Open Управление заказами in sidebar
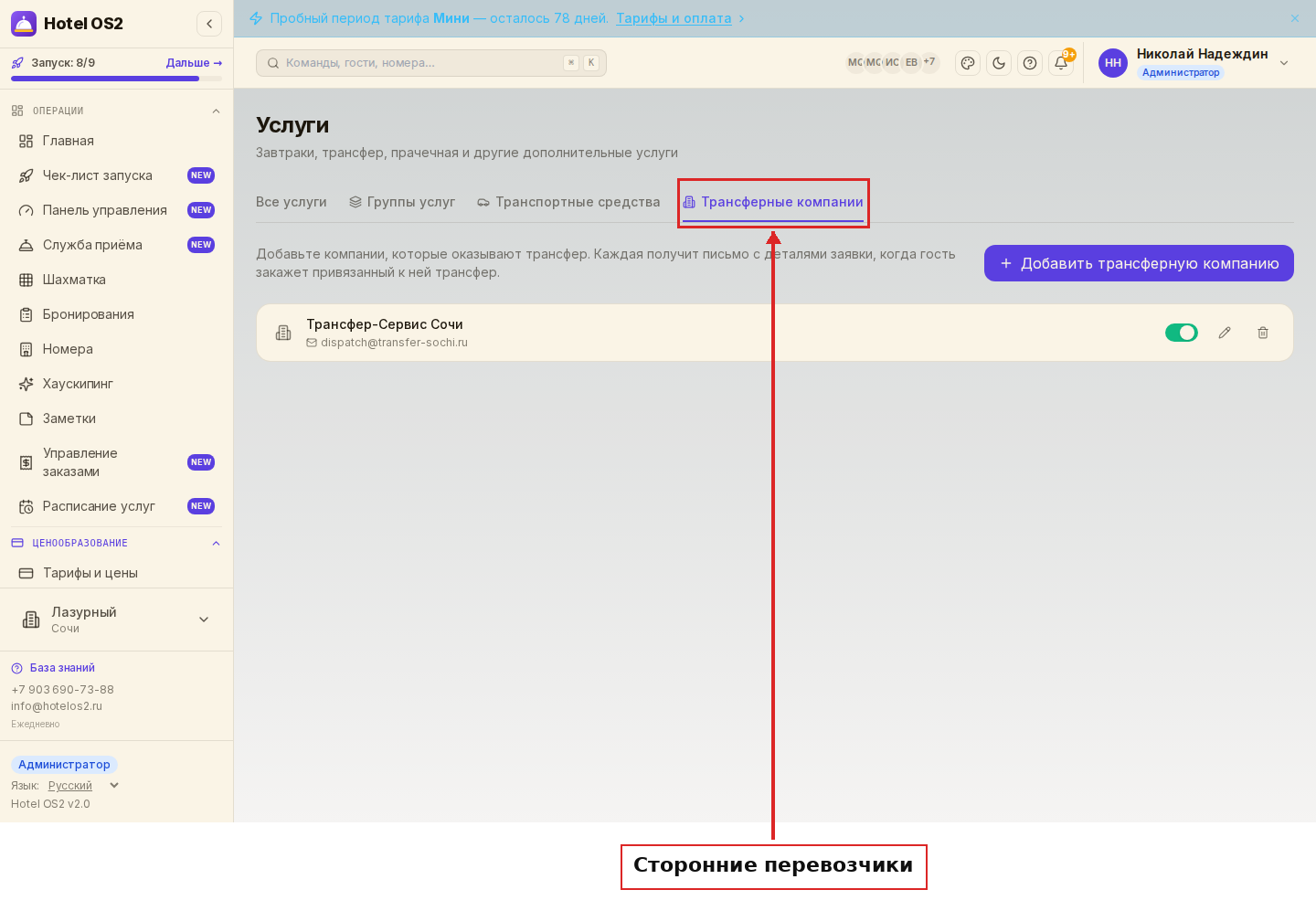 117,462
